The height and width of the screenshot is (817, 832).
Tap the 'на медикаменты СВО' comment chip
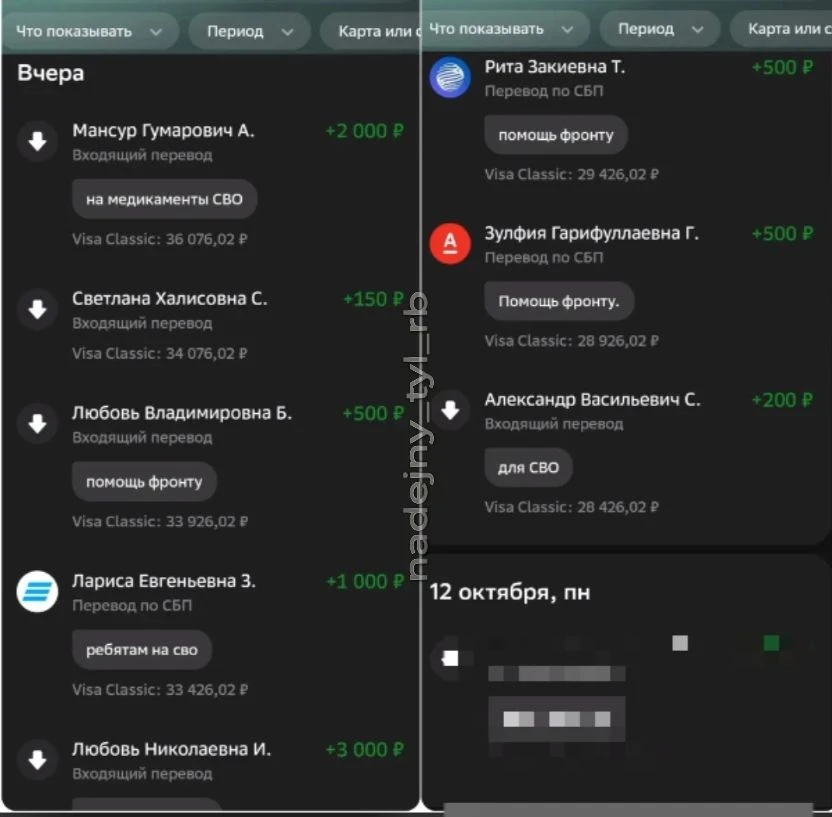[164, 199]
